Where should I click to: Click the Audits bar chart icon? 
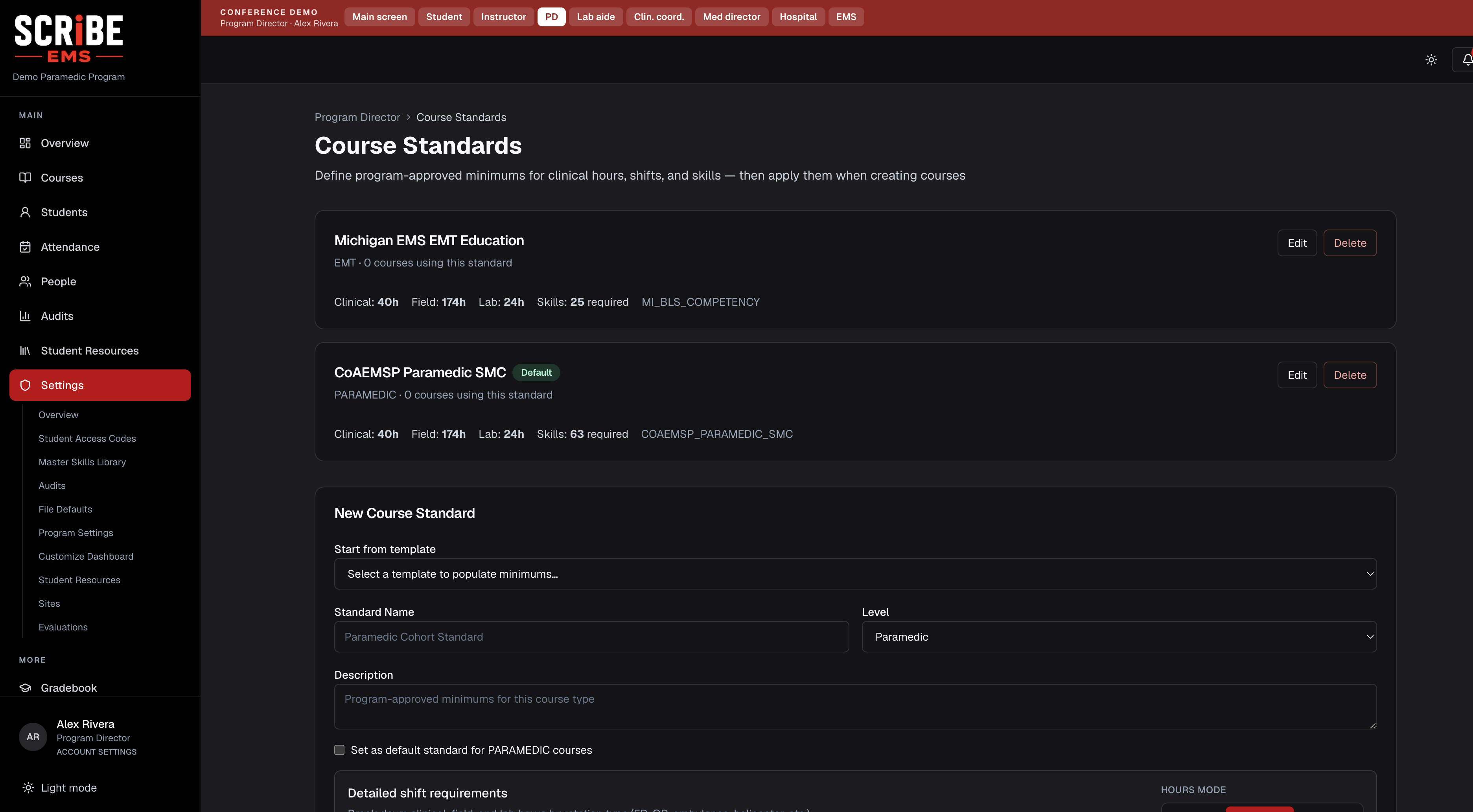[x=25, y=316]
